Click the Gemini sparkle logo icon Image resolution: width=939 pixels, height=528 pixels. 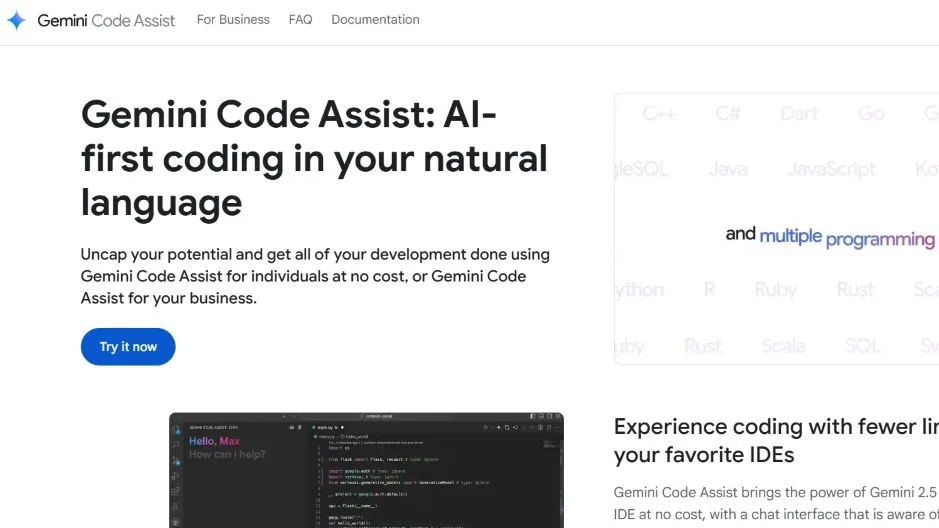point(17,20)
